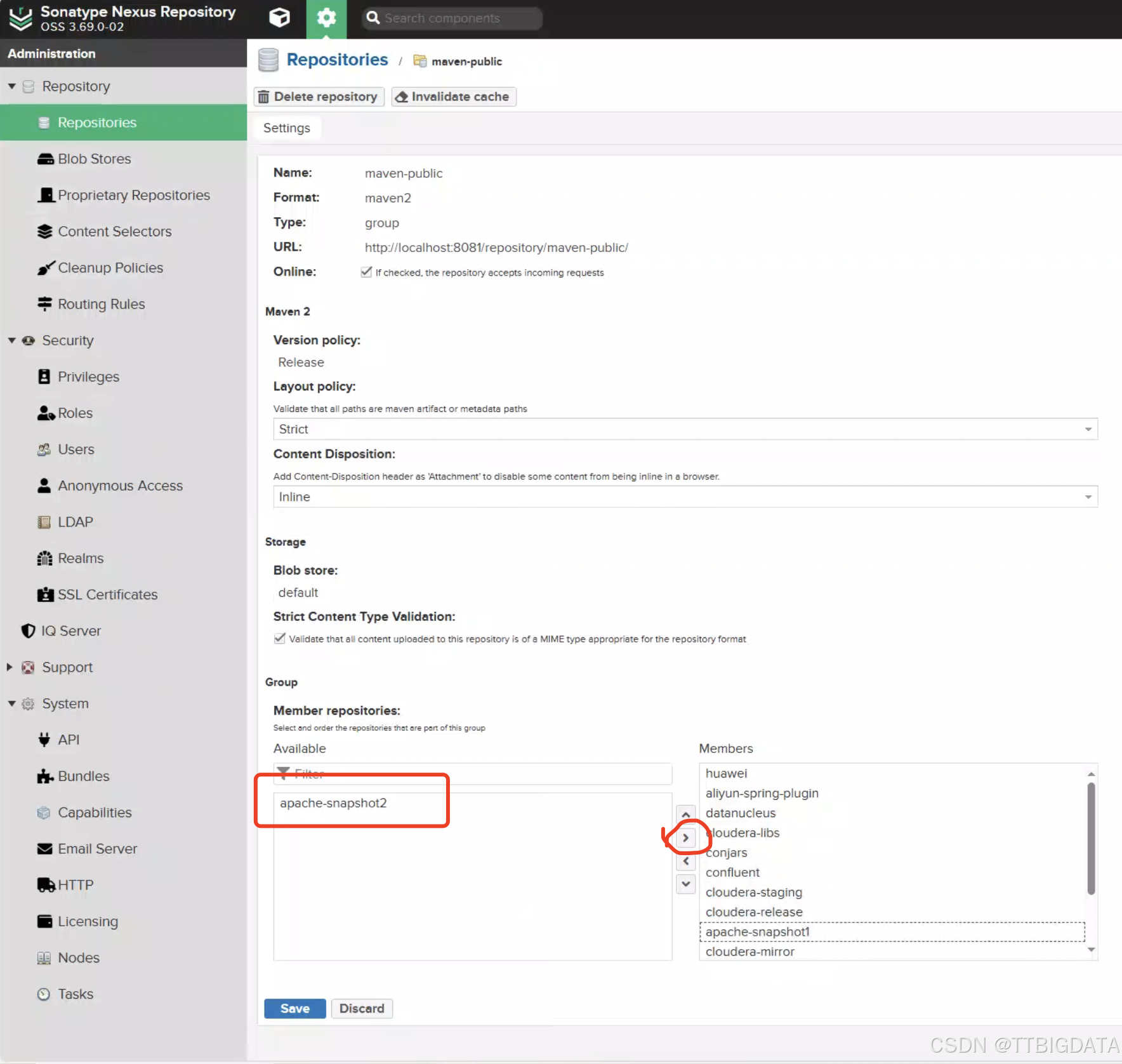
Task: Click the Invalidate cache button
Action: (453, 96)
